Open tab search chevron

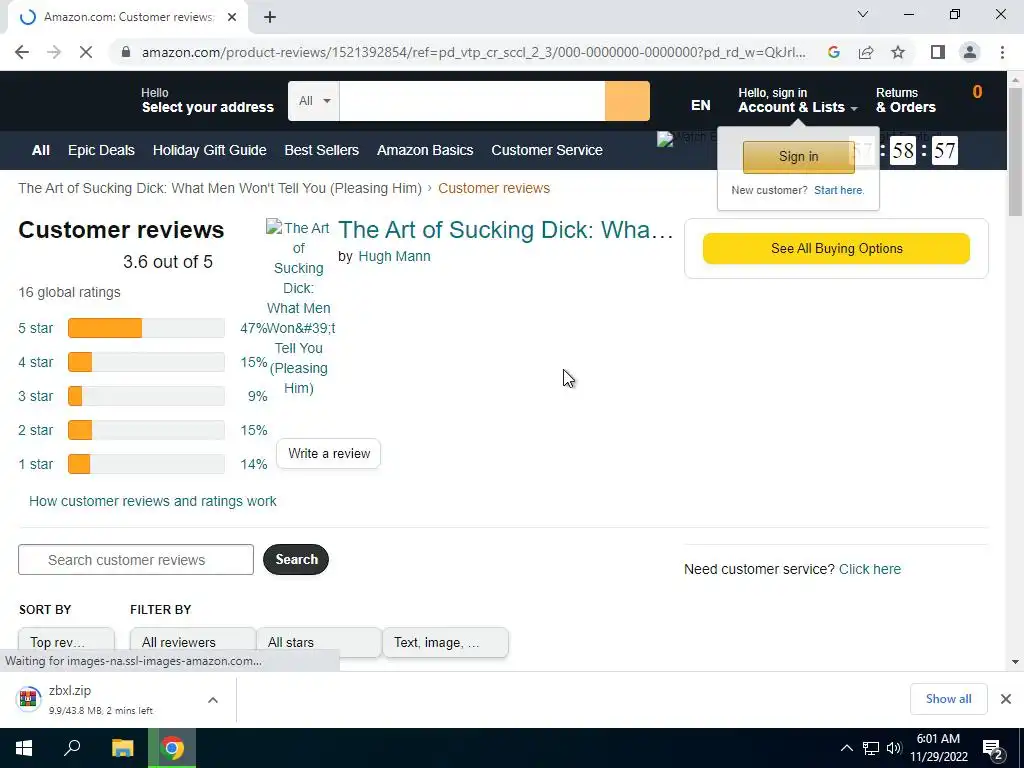click(863, 14)
